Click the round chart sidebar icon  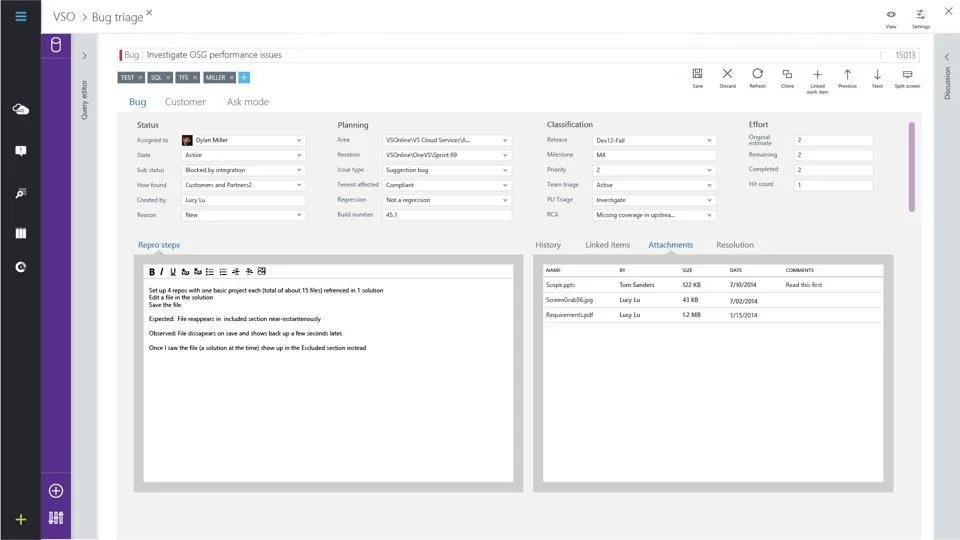coord(21,267)
